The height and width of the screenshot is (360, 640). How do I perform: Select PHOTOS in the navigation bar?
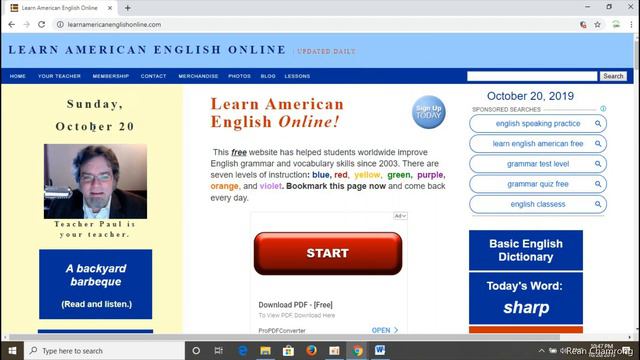point(240,76)
